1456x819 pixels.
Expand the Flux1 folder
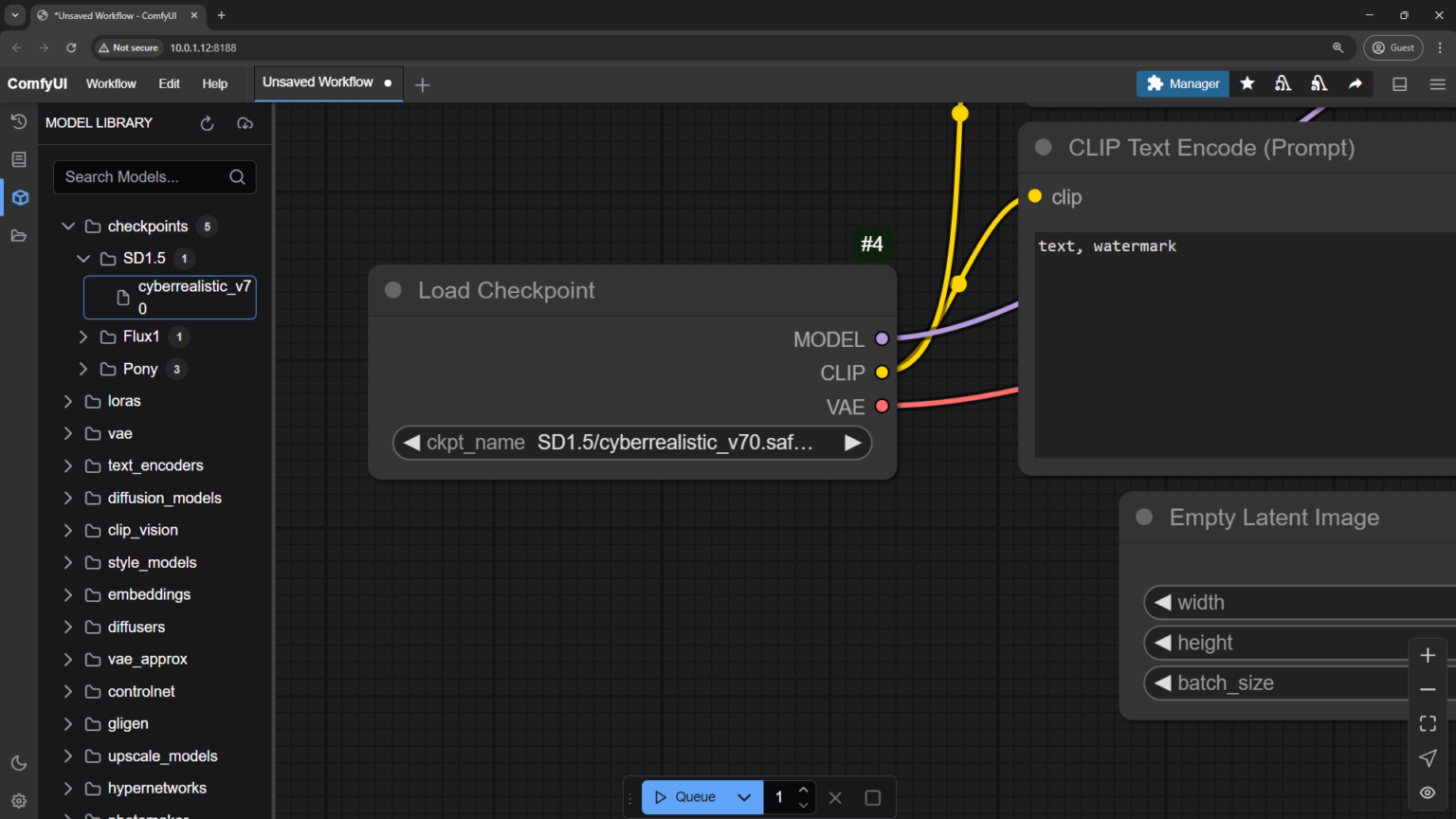point(83,337)
